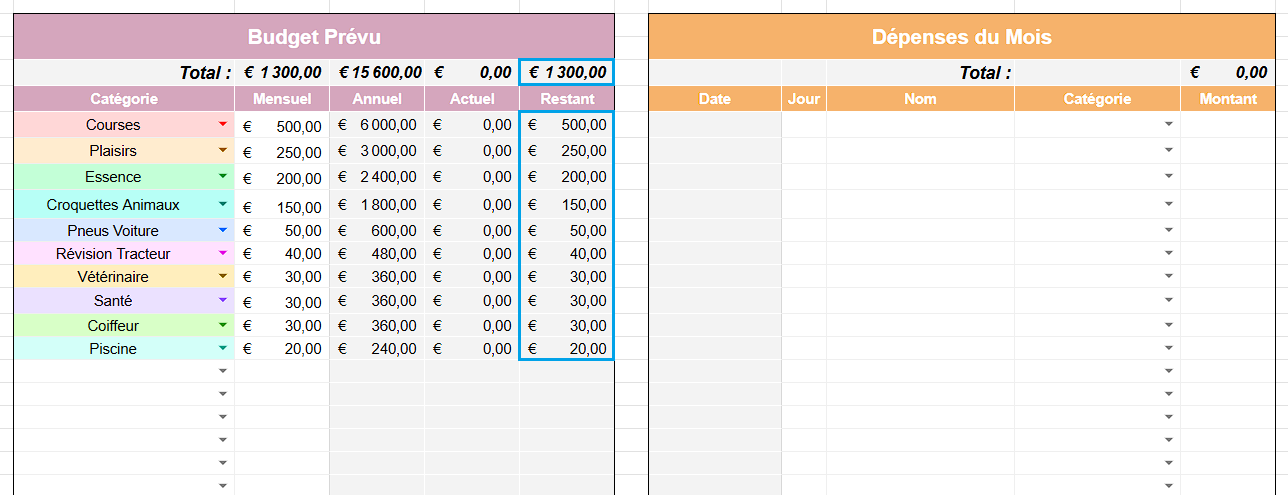Click the Budget Prévu title cell
This screenshot has height=495, width=1288.
pyautogui.click(x=314, y=37)
